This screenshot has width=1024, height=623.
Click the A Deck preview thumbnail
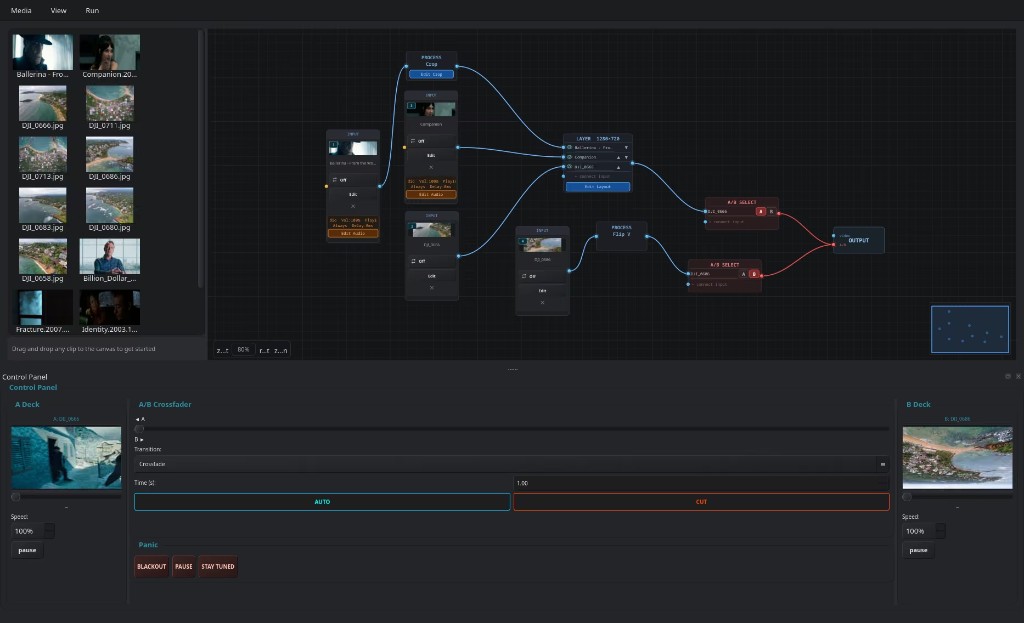click(x=66, y=458)
